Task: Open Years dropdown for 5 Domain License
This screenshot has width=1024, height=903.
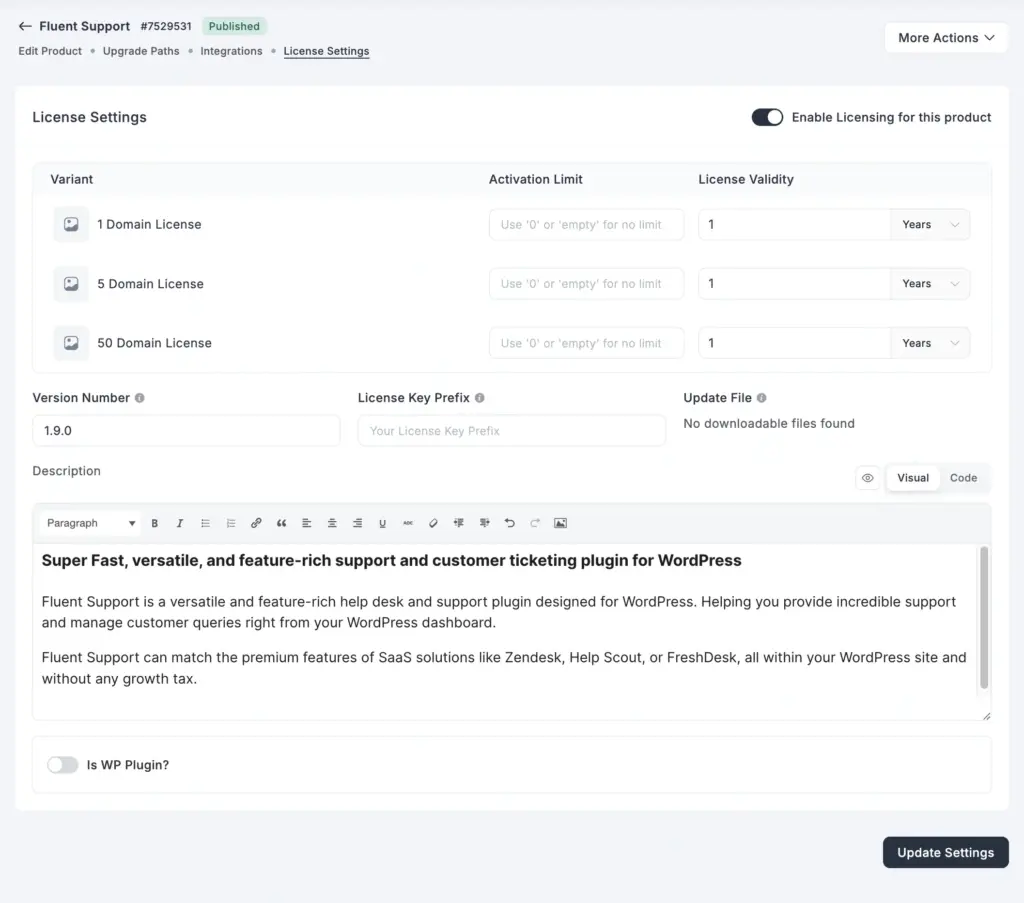Action: pyautogui.click(x=930, y=284)
